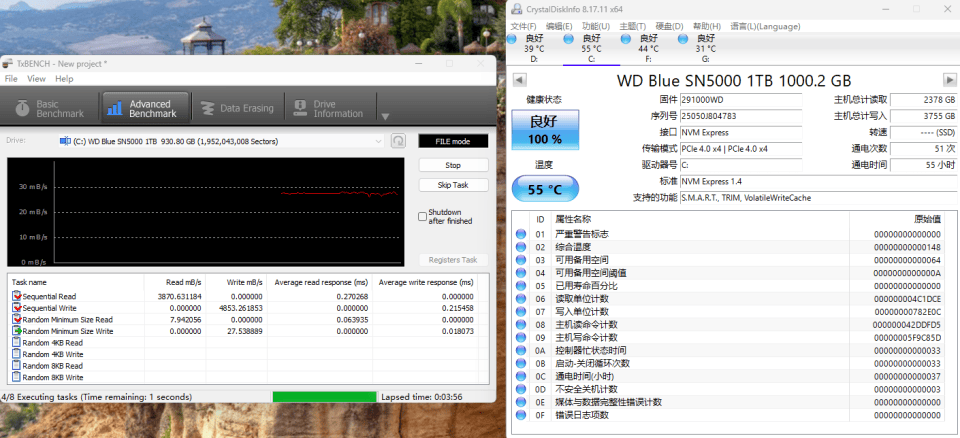
Task: Toggle the Sequential Write task icon
Action: (x=17, y=308)
